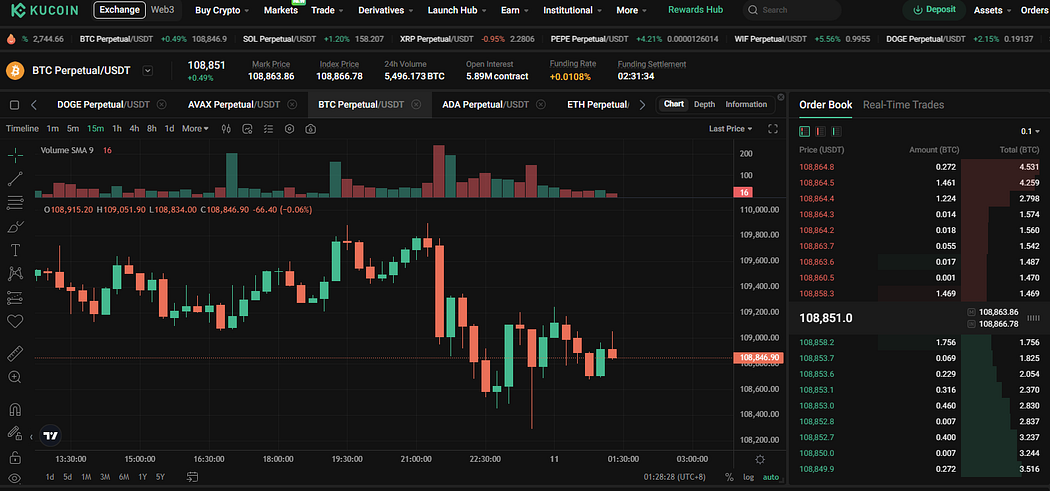Switch to Web3 mode
The image size is (1050, 491).
click(x=163, y=10)
